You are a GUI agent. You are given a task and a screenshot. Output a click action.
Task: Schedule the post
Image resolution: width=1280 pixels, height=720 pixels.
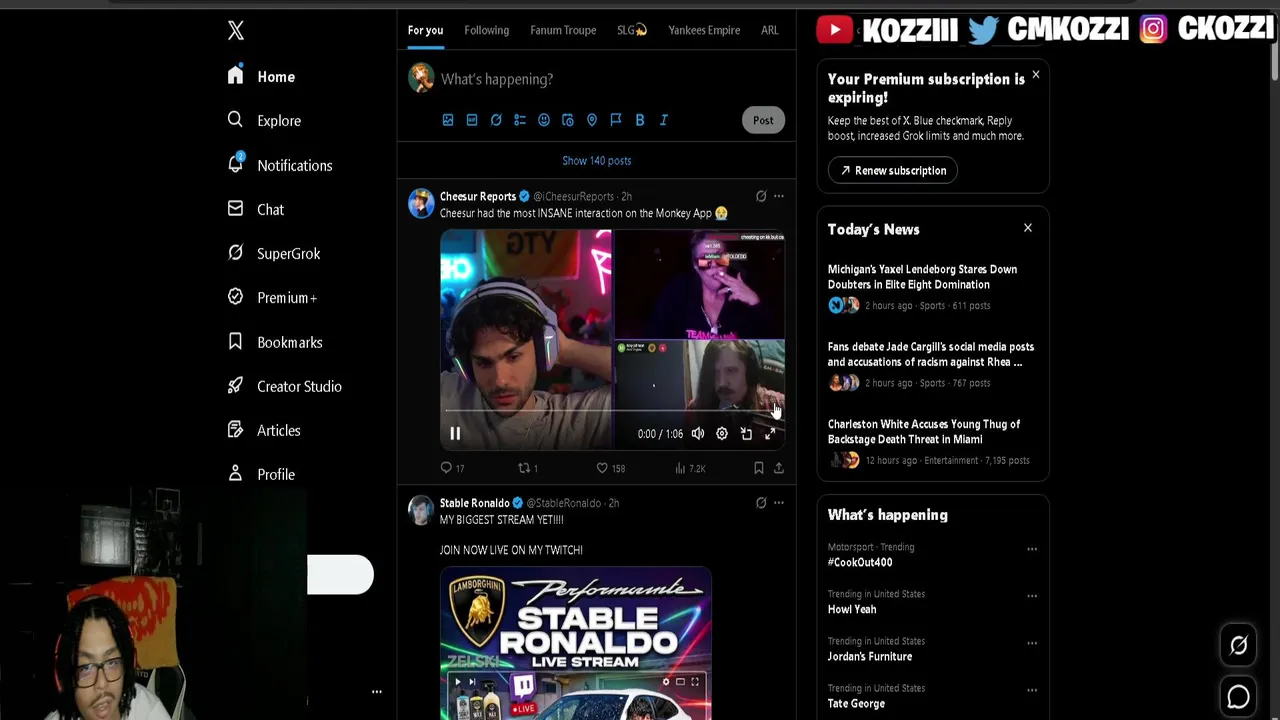tap(568, 120)
